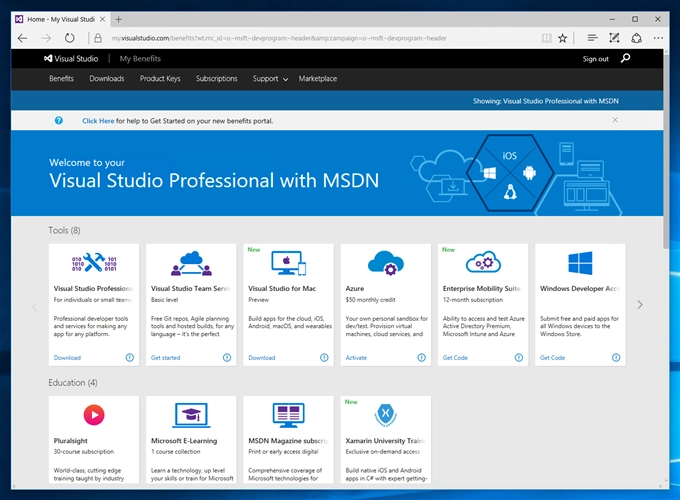The image size is (680, 500).
Task: Click the site lock icon
Action: [x=98, y=38]
